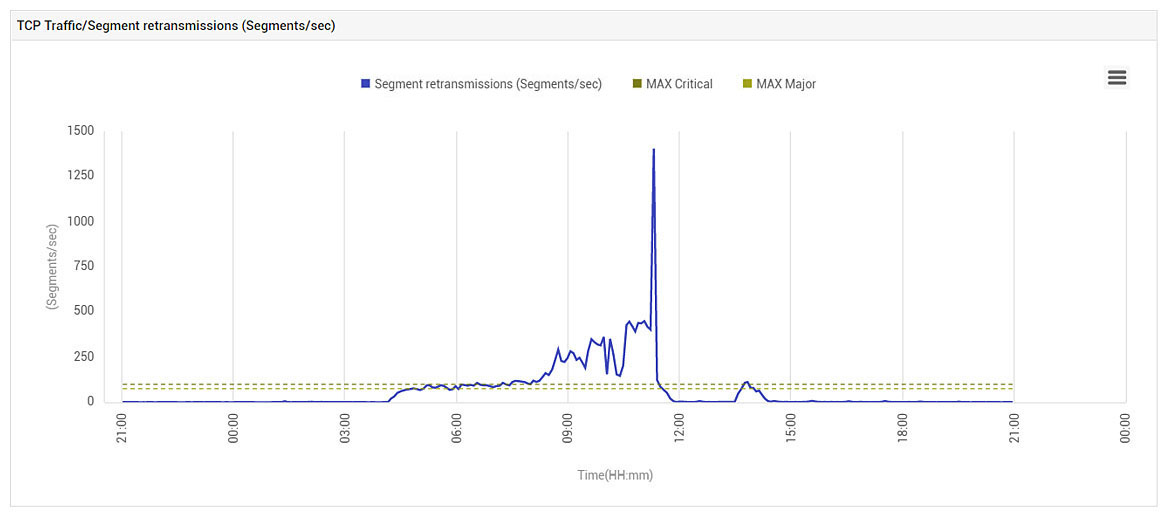Click the first 21:00 axis label
1168x517 pixels.
point(121,428)
